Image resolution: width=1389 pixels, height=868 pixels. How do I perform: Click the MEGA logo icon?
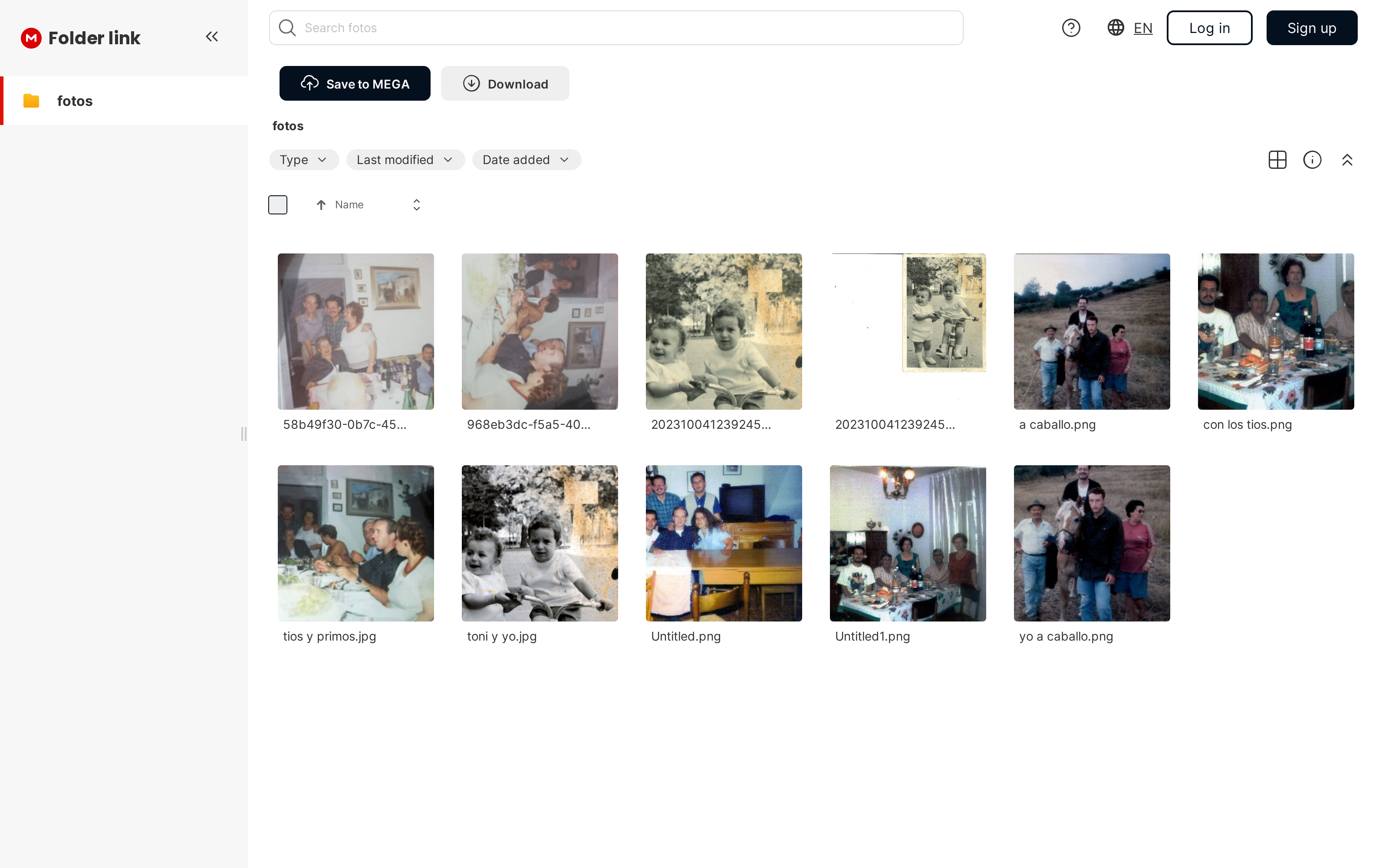click(x=31, y=38)
